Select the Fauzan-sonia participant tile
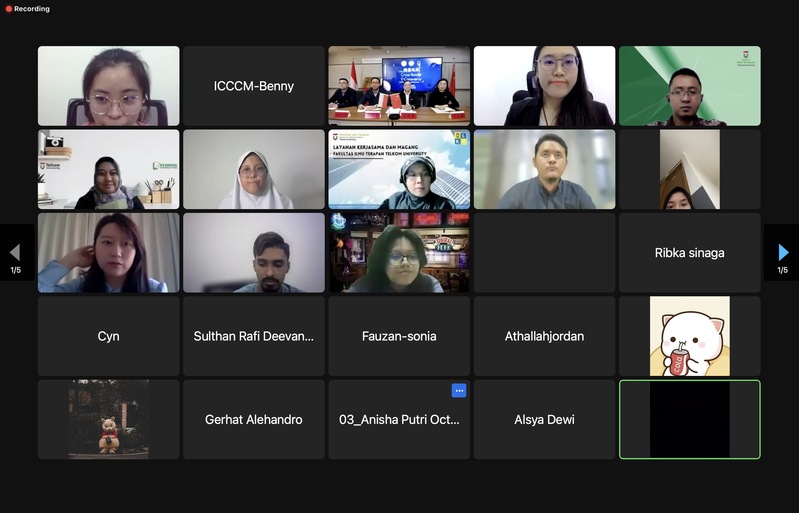This screenshot has height=513, width=799. 399,336
